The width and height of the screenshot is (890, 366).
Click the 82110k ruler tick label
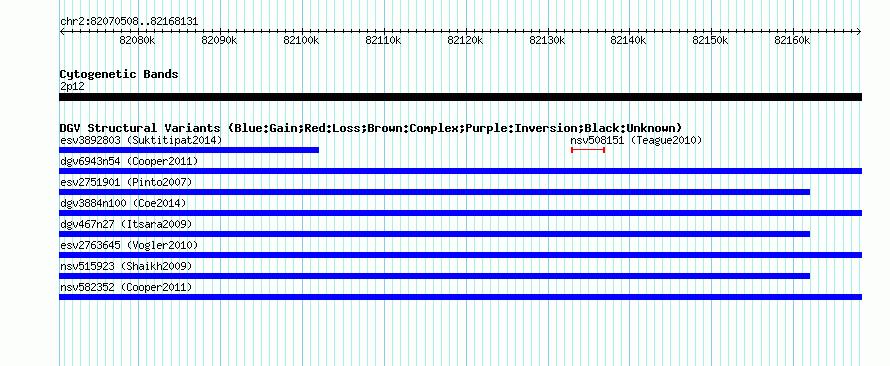[x=383, y=41]
